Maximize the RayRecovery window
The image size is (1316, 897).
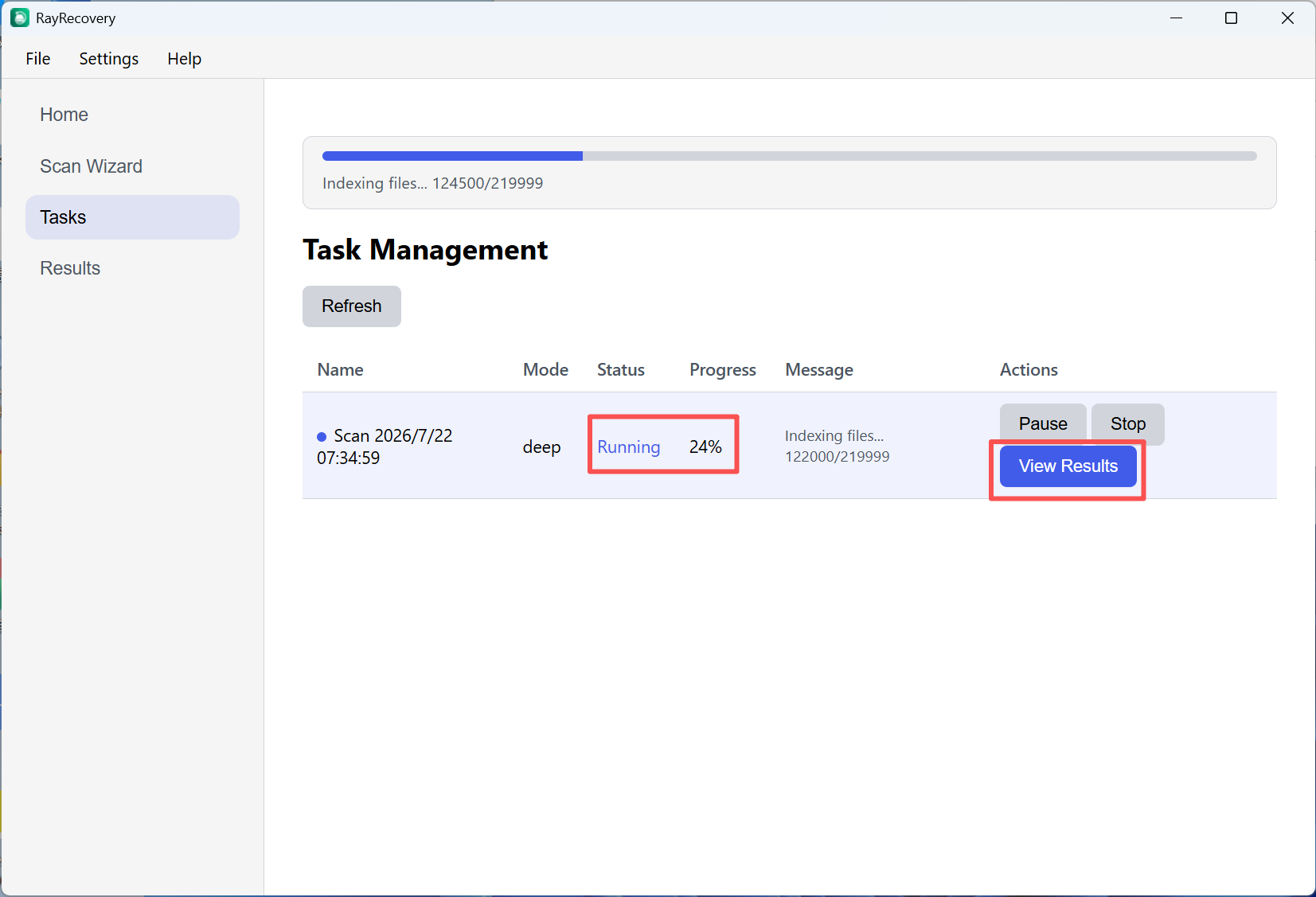click(1231, 18)
